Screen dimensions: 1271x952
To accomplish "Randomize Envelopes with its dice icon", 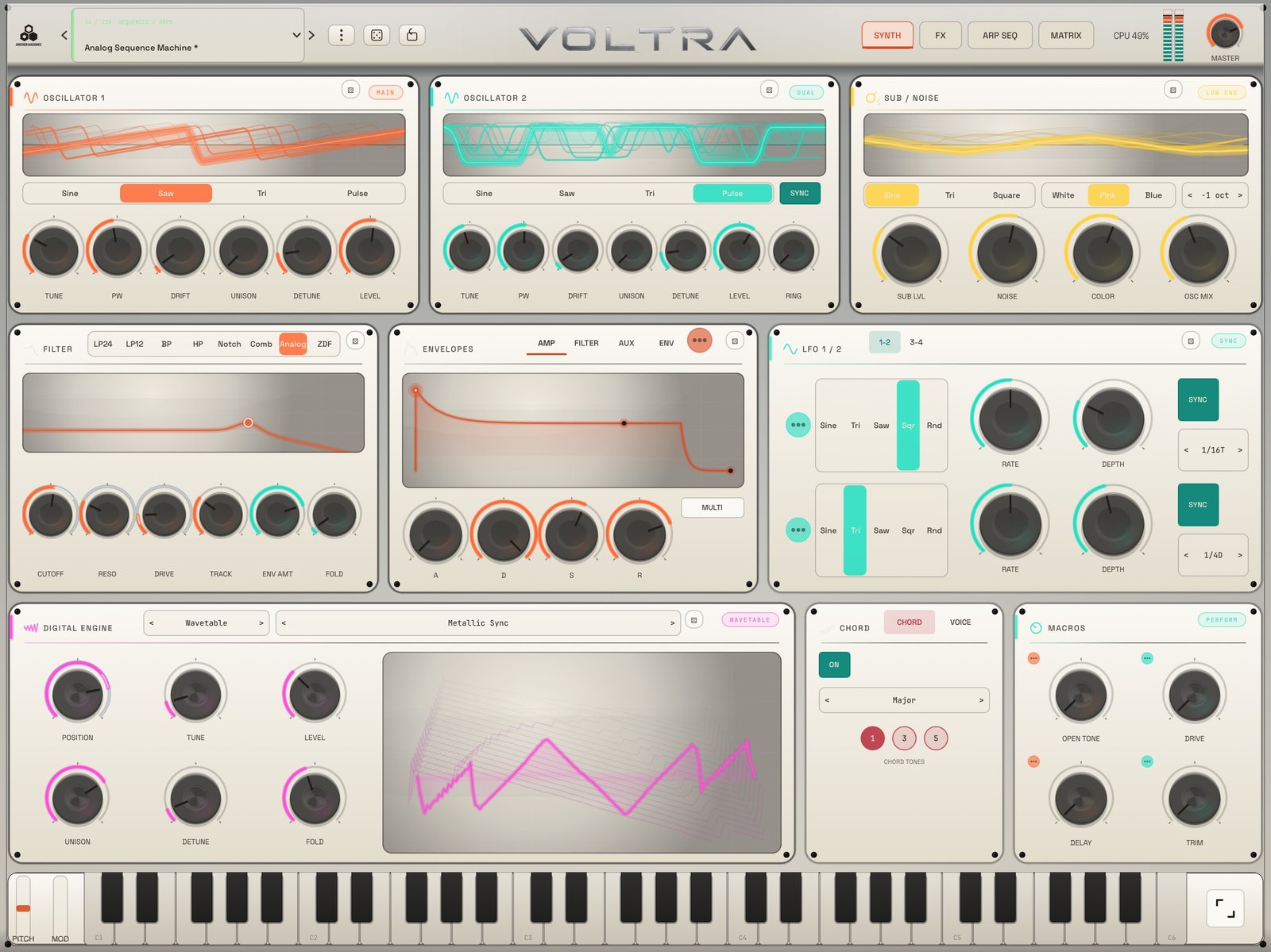I will [x=735, y=341].
